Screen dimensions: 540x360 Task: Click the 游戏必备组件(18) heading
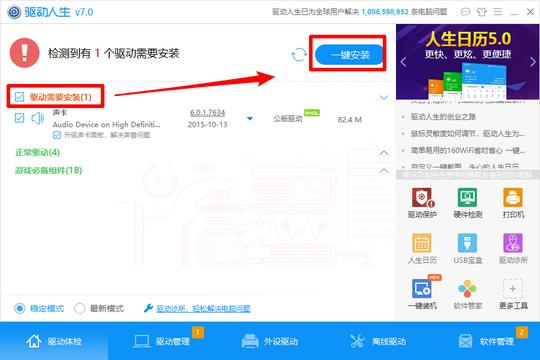(x=49, y=170)
